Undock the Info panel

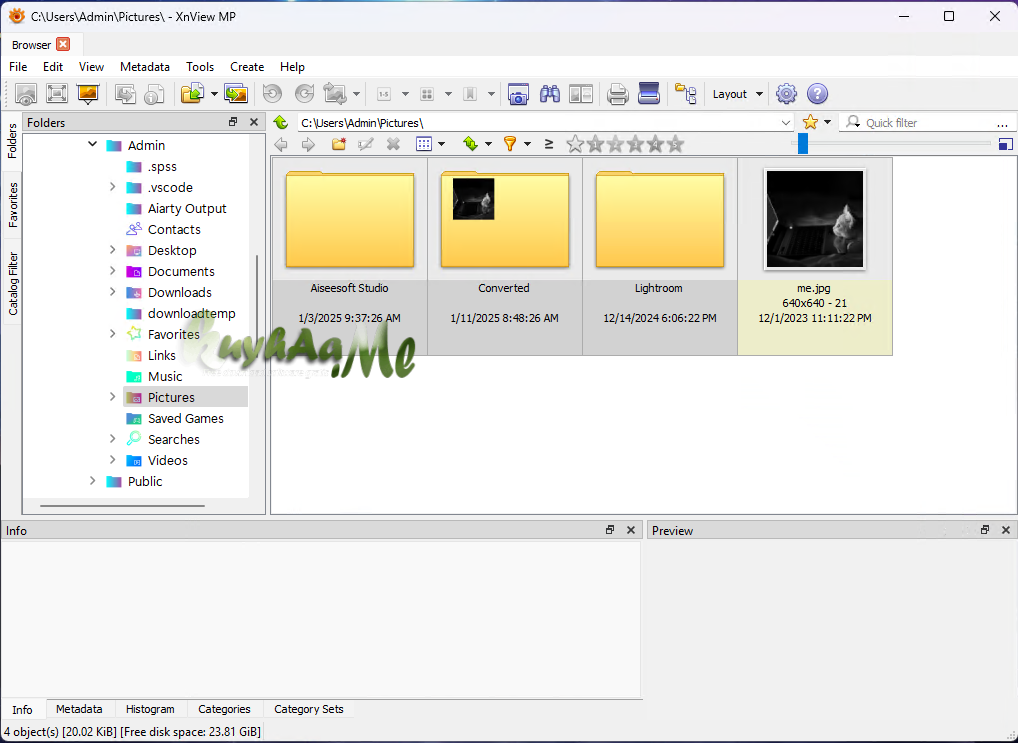(x=610, y=530)
